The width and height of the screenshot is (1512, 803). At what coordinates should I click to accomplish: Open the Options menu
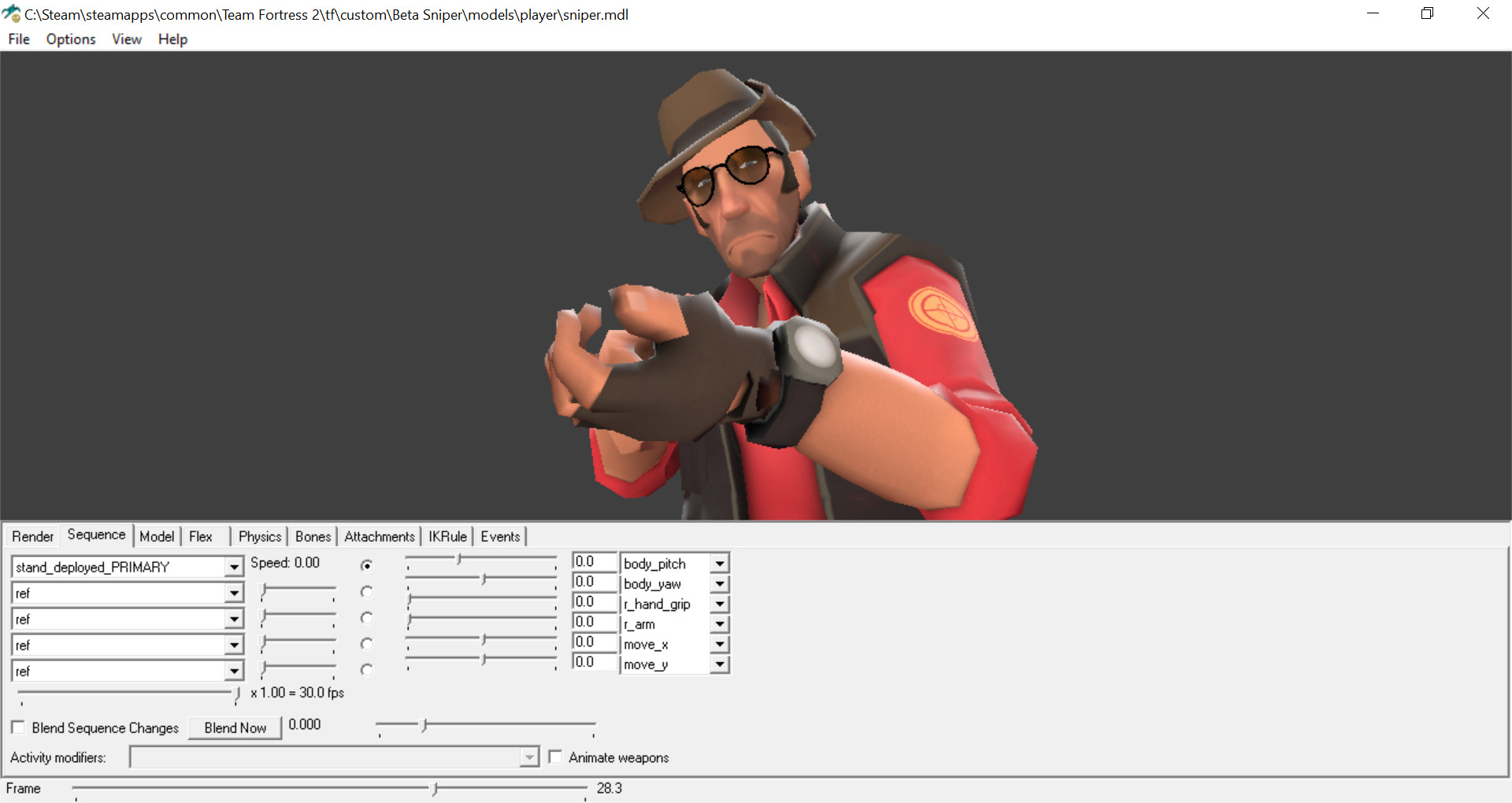point(70,39)
